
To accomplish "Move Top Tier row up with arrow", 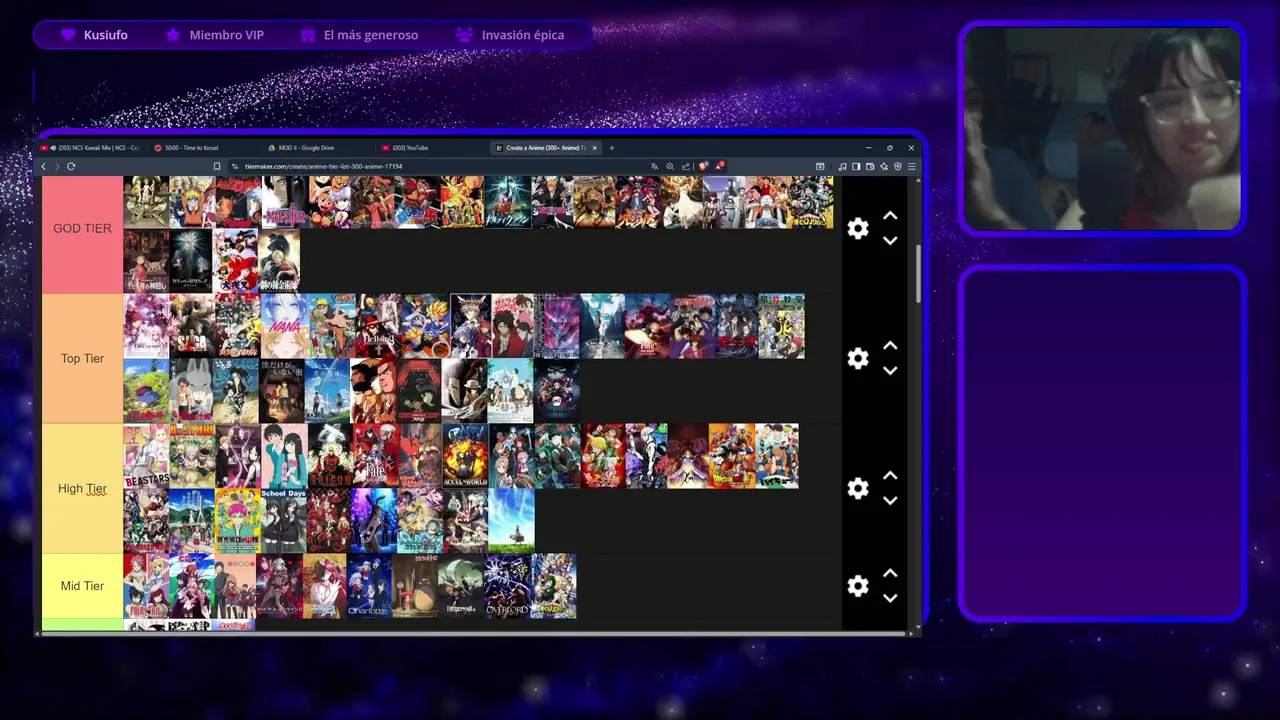I will coord(890,346).
